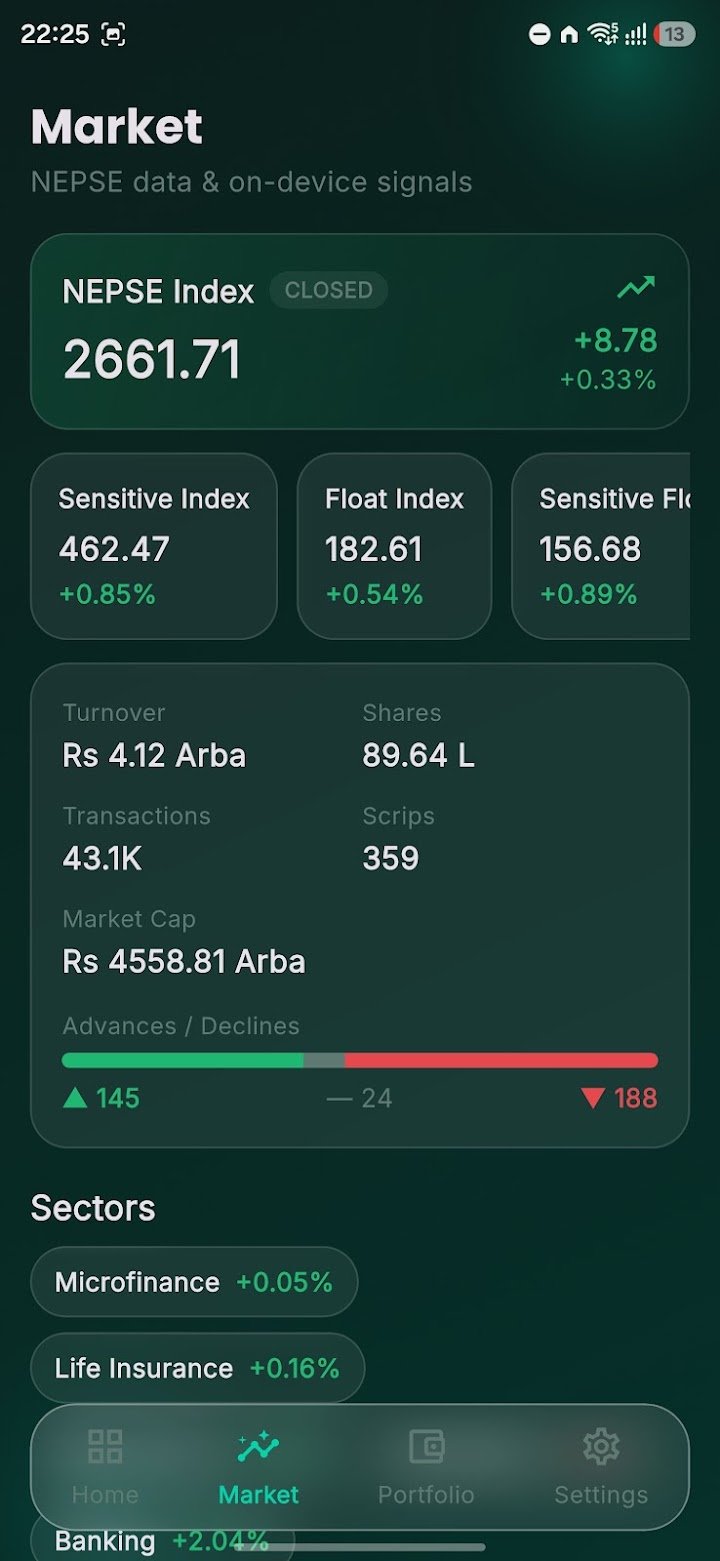The height and width of the screenshot is (1561, 720).
Task: Tap the Advances / Declines progress bar
Action: 360,1060
